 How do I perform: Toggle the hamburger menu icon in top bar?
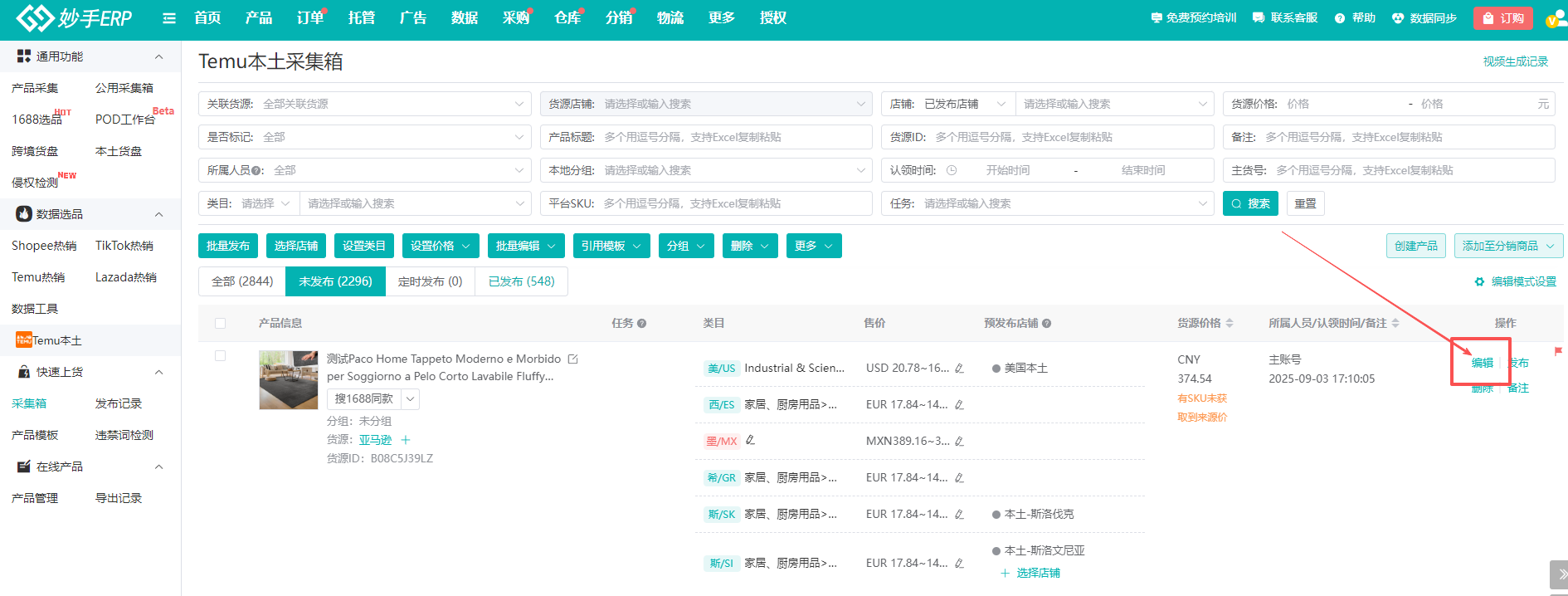click(169, 18)
